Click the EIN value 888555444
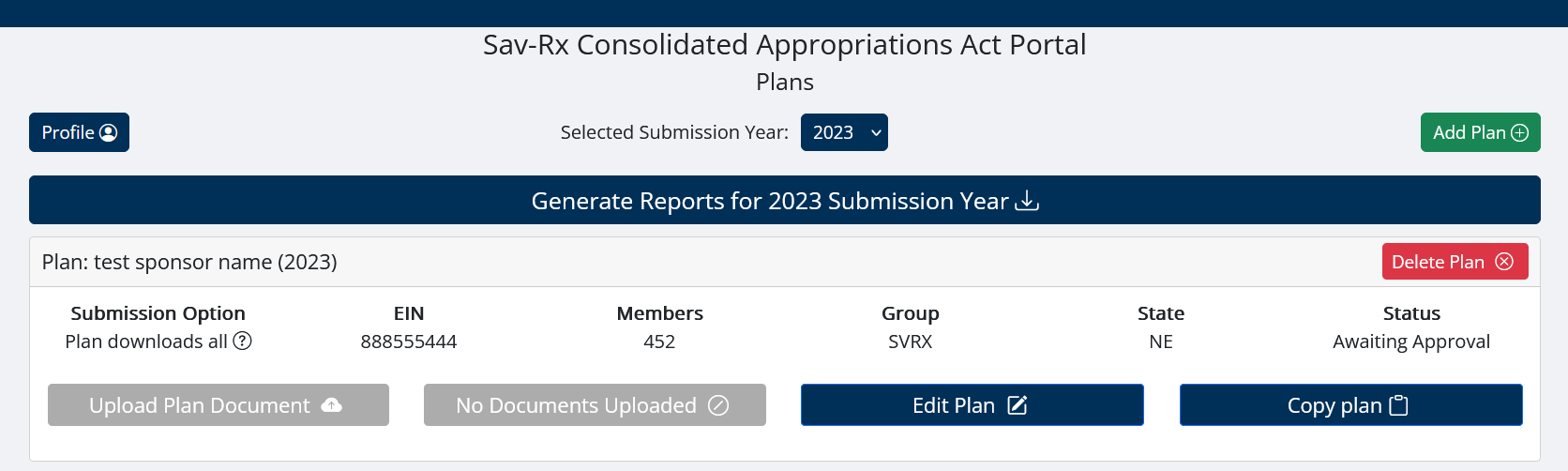 [x=409, y=342]
